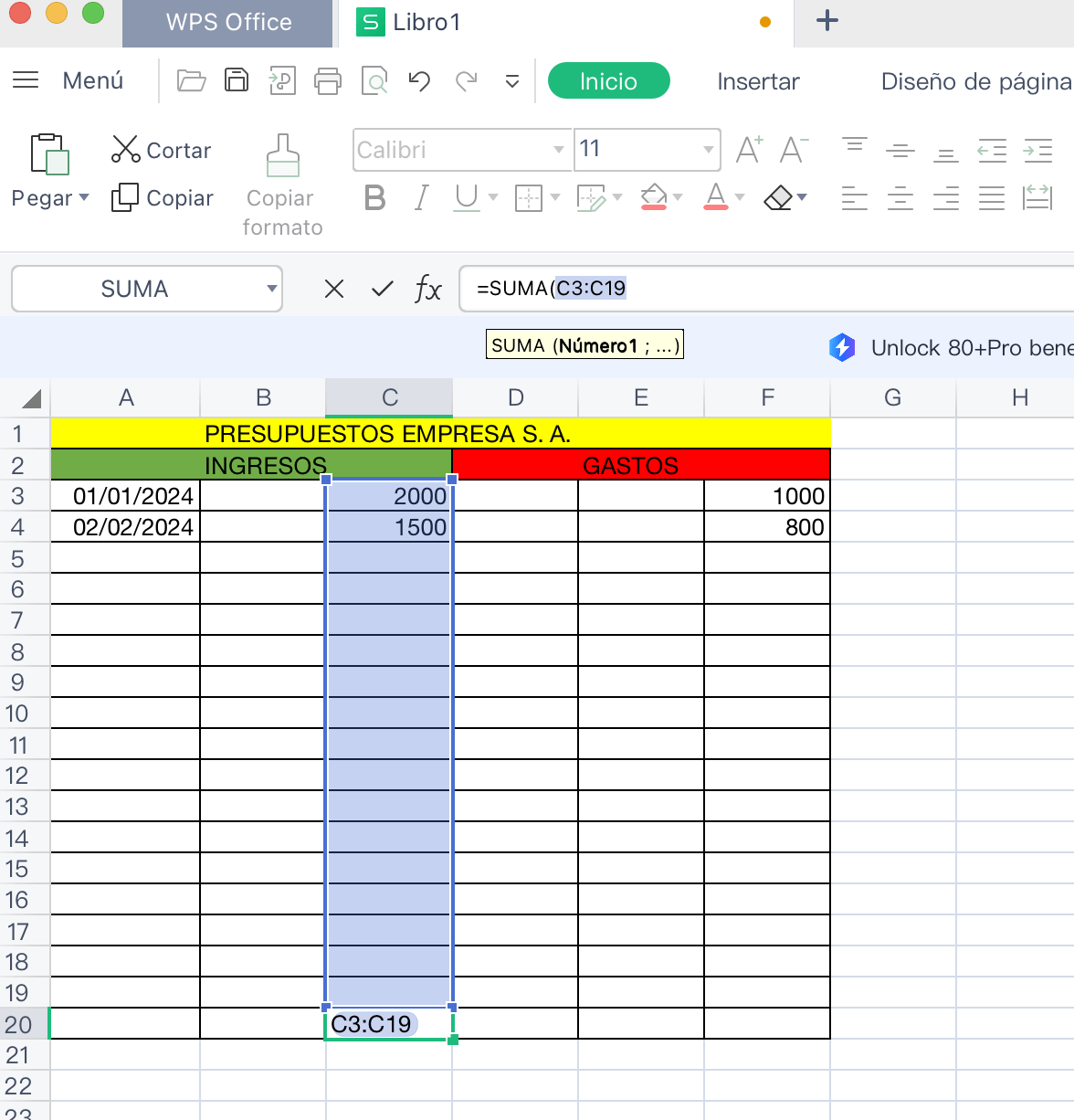The width and height of the screenshot is (1074, 1120).
Task: Expand the Calibri font dropdown
Action: click(x=558, y=150)
